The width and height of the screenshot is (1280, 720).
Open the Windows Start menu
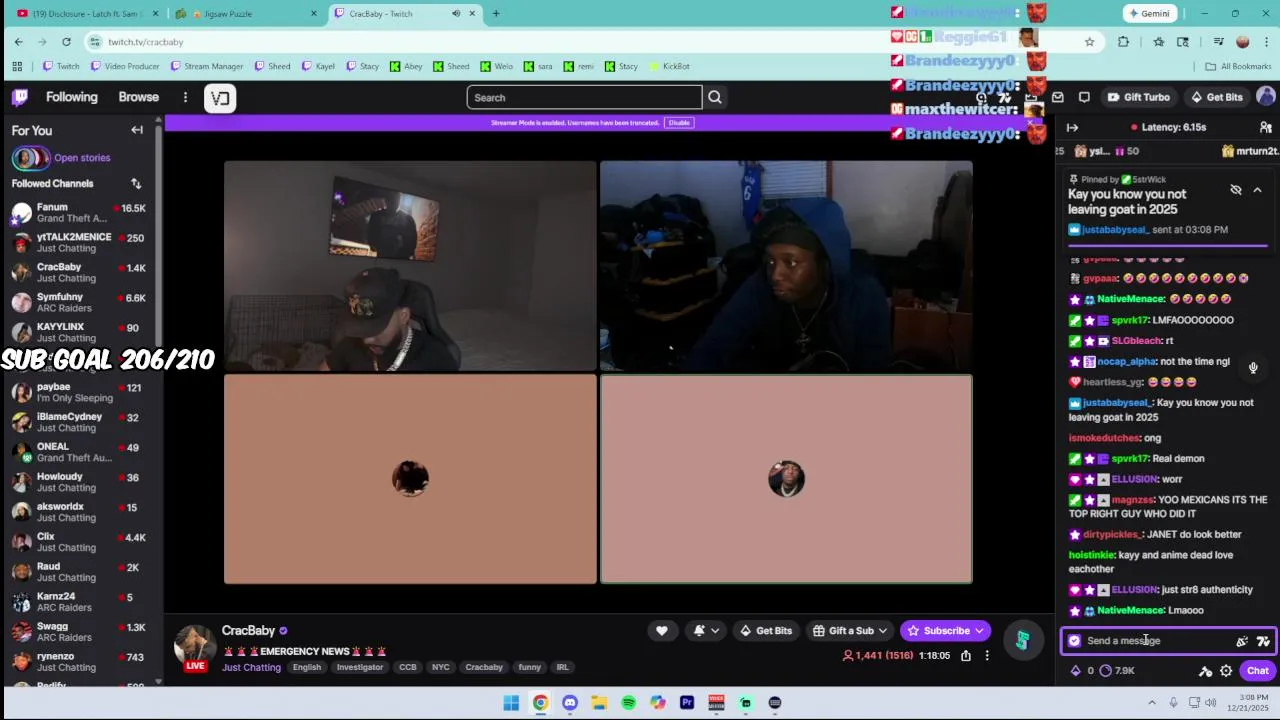(x=511, y=703)
